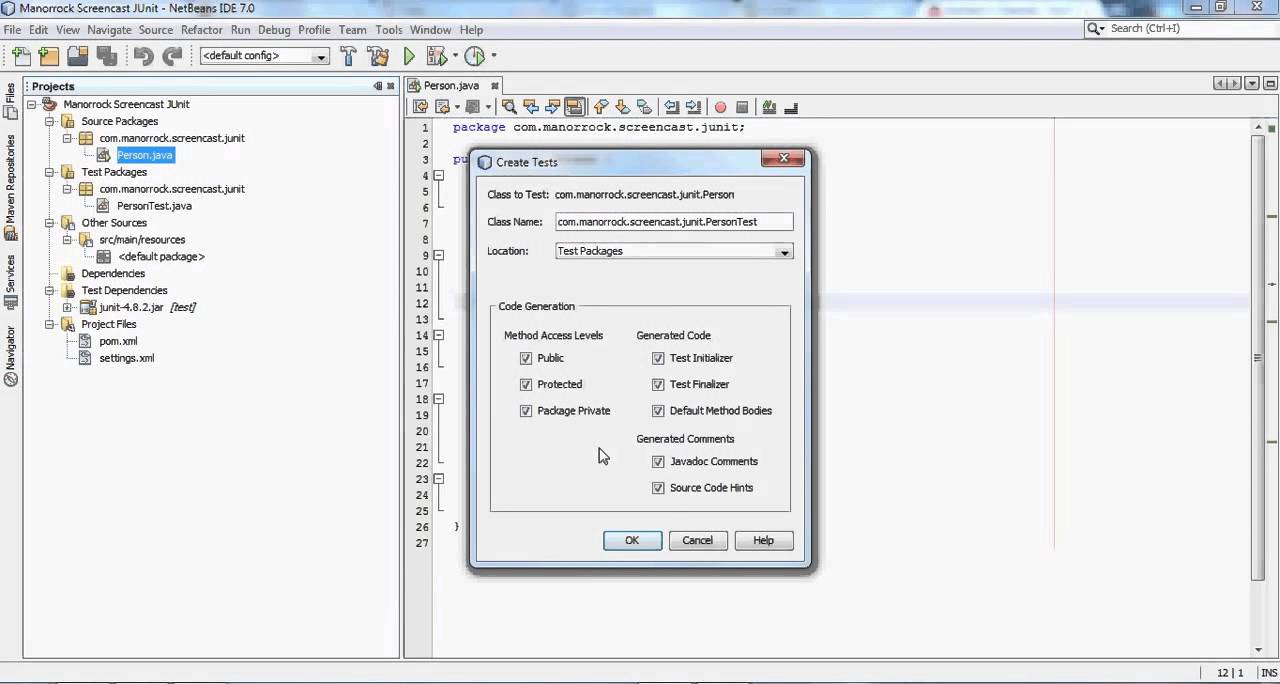Click the Shift Line Left icon
The image size is (1280, 684).
[x=672, y=107]
